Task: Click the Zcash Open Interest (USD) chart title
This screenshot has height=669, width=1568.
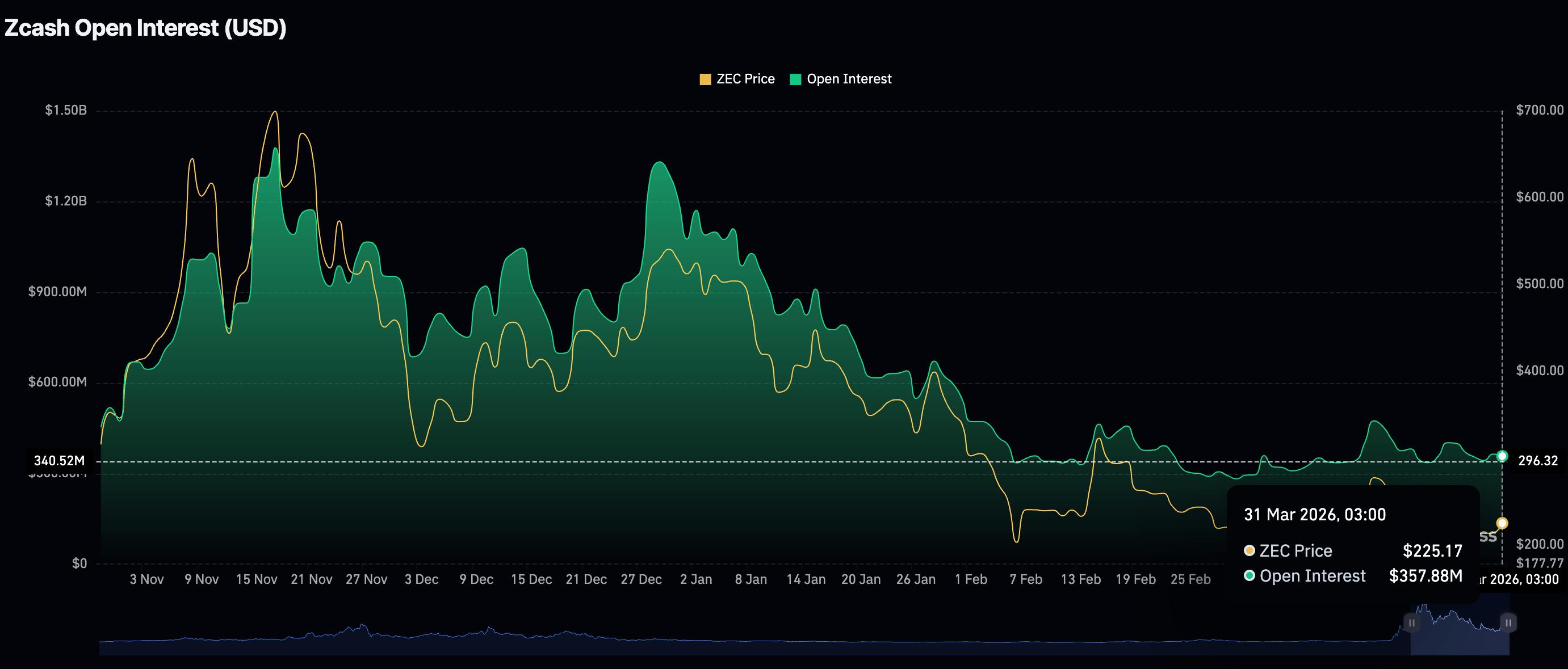Action: pyautogui.click(x=145, y=28)
